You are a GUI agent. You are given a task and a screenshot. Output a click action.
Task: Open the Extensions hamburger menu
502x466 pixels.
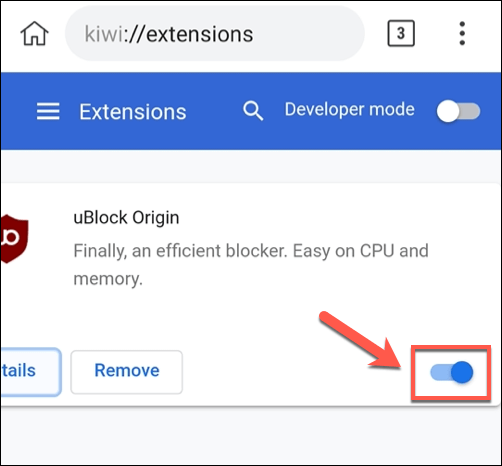click(x=48, y=111)
